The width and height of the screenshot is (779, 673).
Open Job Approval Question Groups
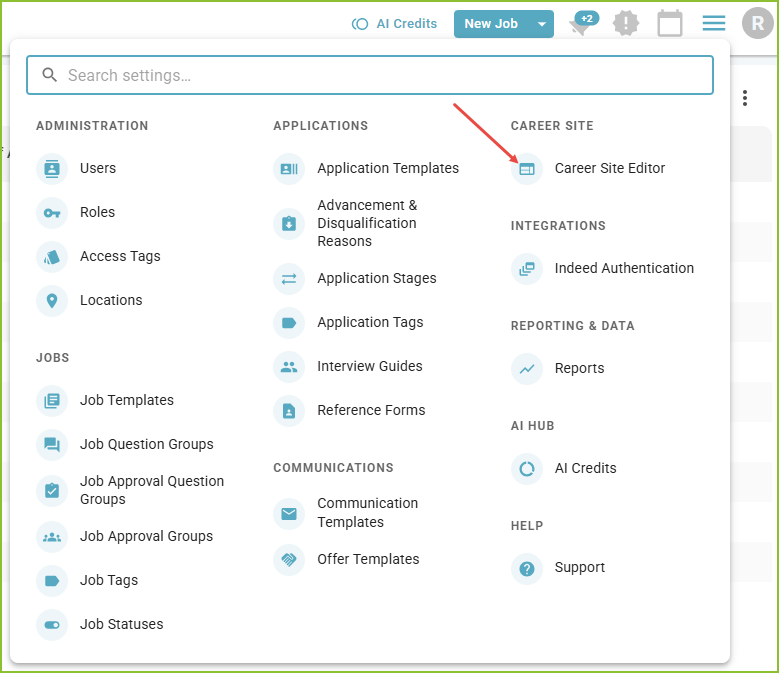coord(152,490)
